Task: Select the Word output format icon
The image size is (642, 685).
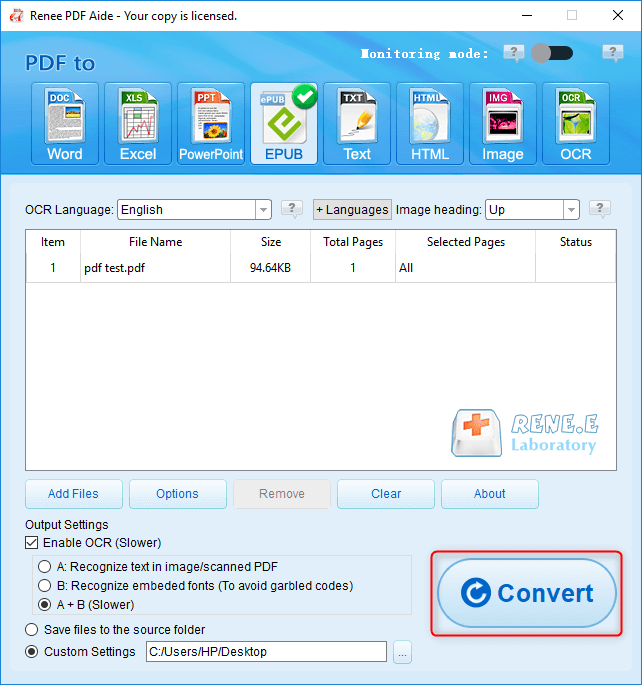Action: 65,123
